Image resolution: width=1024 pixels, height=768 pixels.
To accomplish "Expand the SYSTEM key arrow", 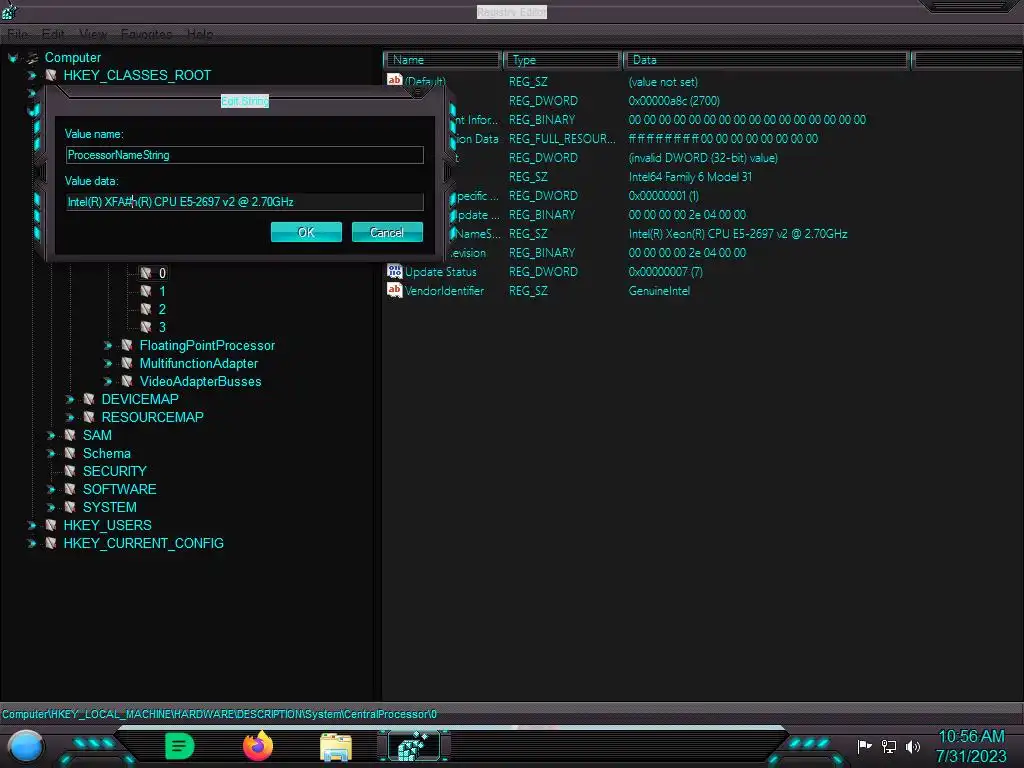I will 50,507.
